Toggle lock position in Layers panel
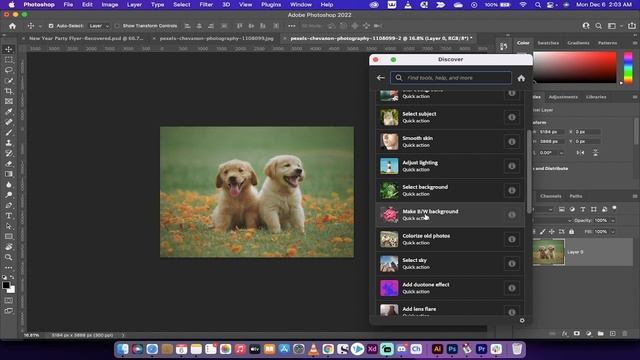 [x=552, y=231]
